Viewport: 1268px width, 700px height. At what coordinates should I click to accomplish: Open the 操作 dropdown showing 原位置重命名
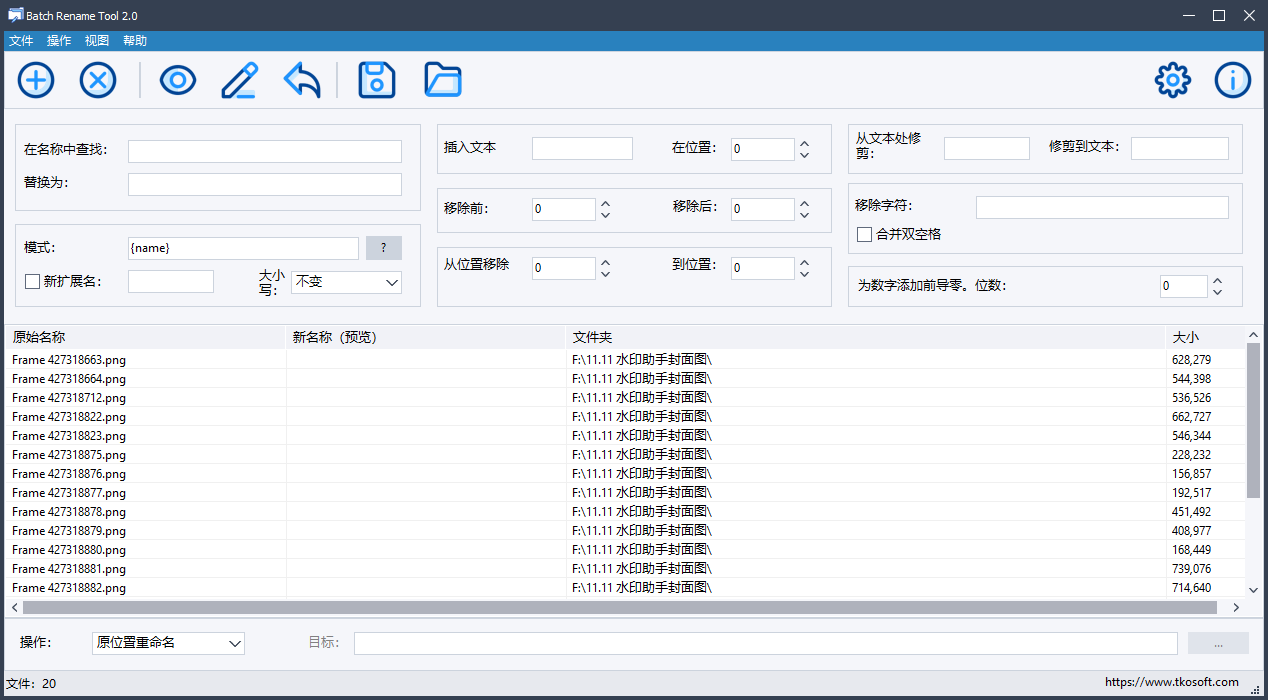click(x=168, y=643)
